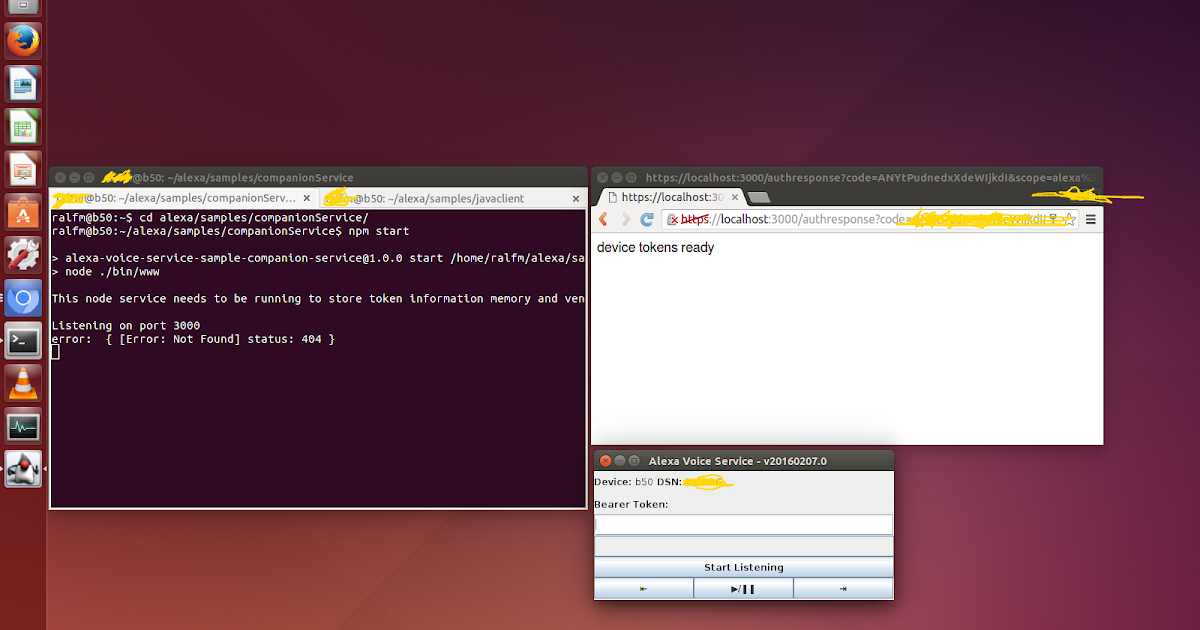This screenshot has height=630, width=1200.
Task: Go back in the browser
Action: [x=604, y=219]
